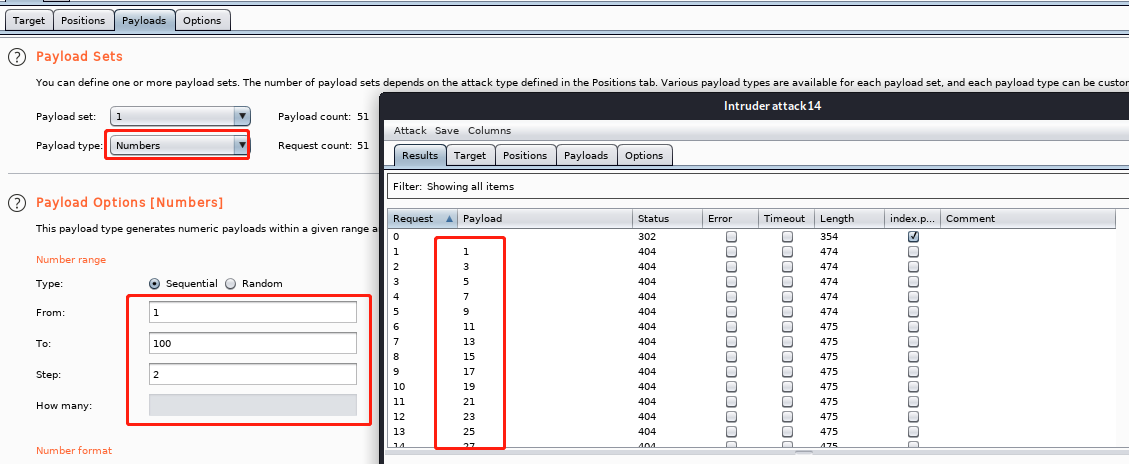The height and width of the screenshot is (464, 1129).
Task: Click the Step input field
Action: [x=253, y=374]
